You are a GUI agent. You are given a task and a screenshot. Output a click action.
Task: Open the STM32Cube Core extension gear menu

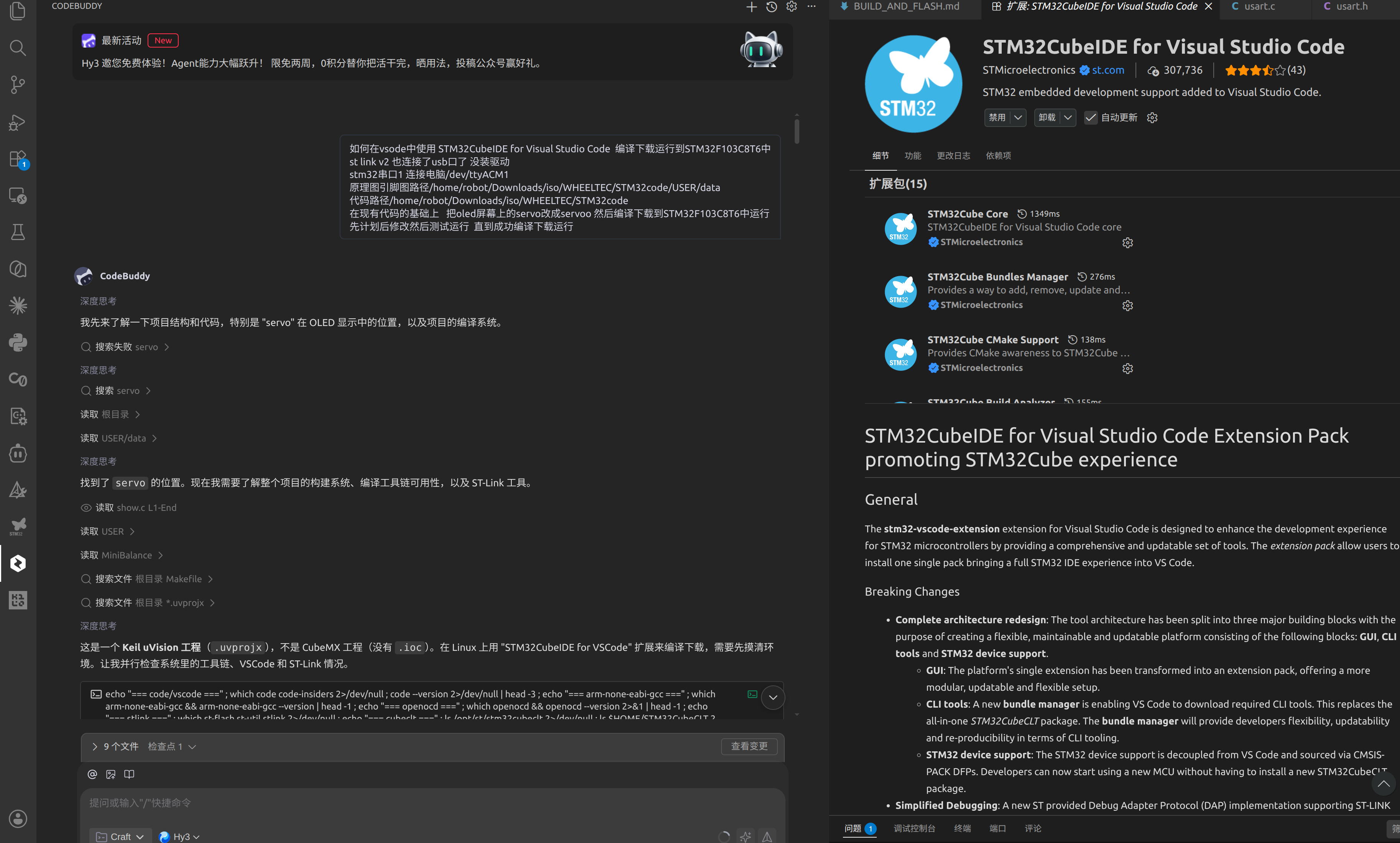[1127, 243]
